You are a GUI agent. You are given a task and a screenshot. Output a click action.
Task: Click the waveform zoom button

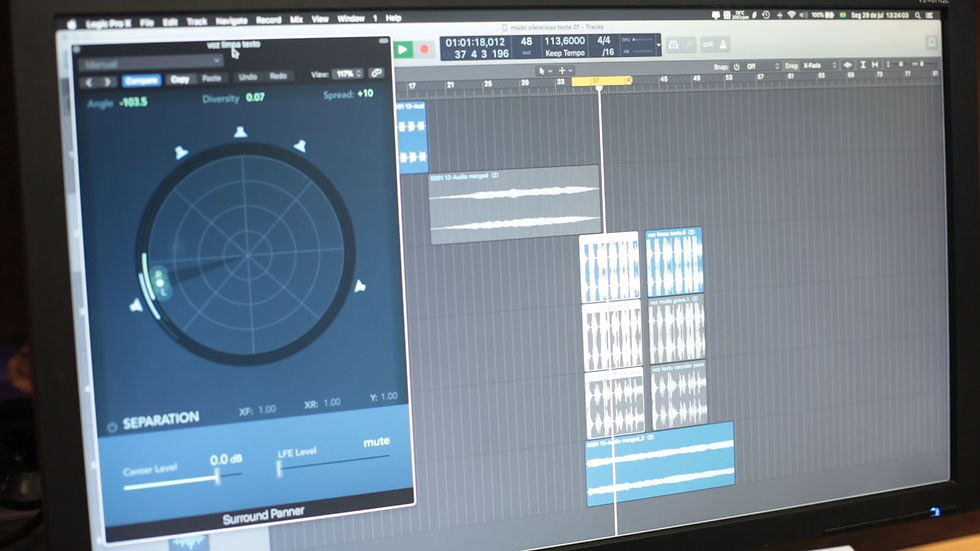848,65
